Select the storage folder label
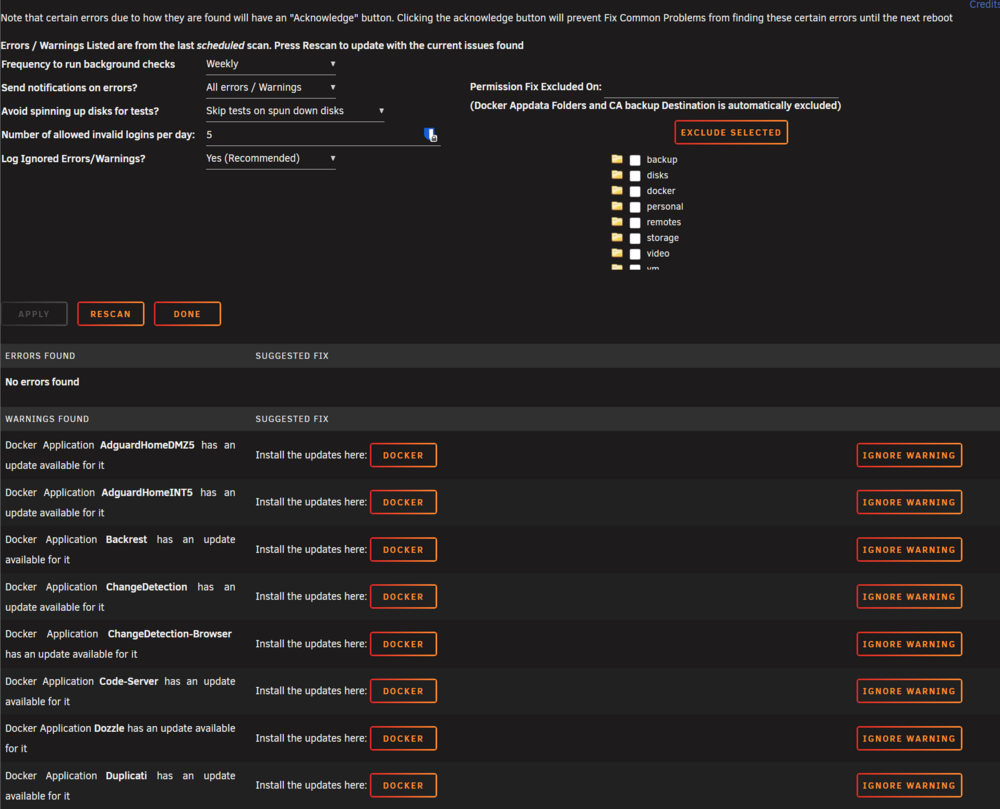Screen dimensions: 1000x809 click(663, 238)
